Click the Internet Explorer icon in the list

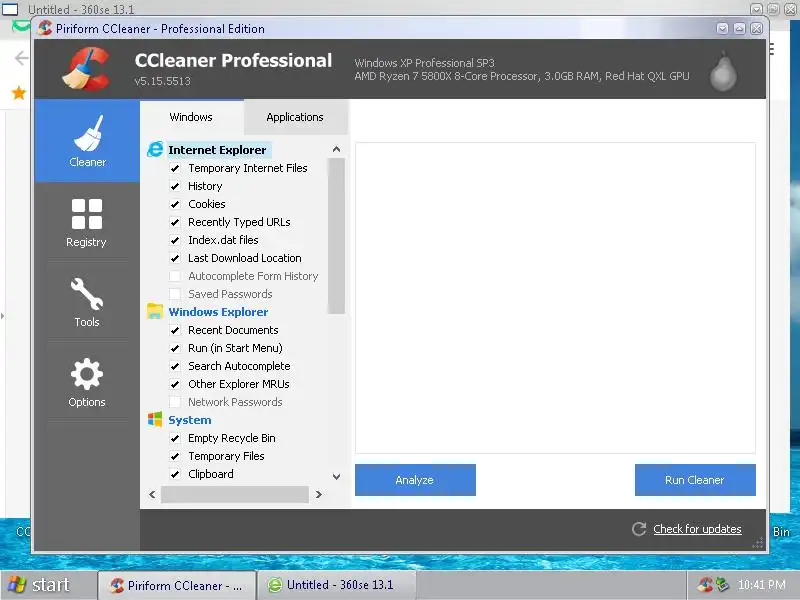(155, 149)
